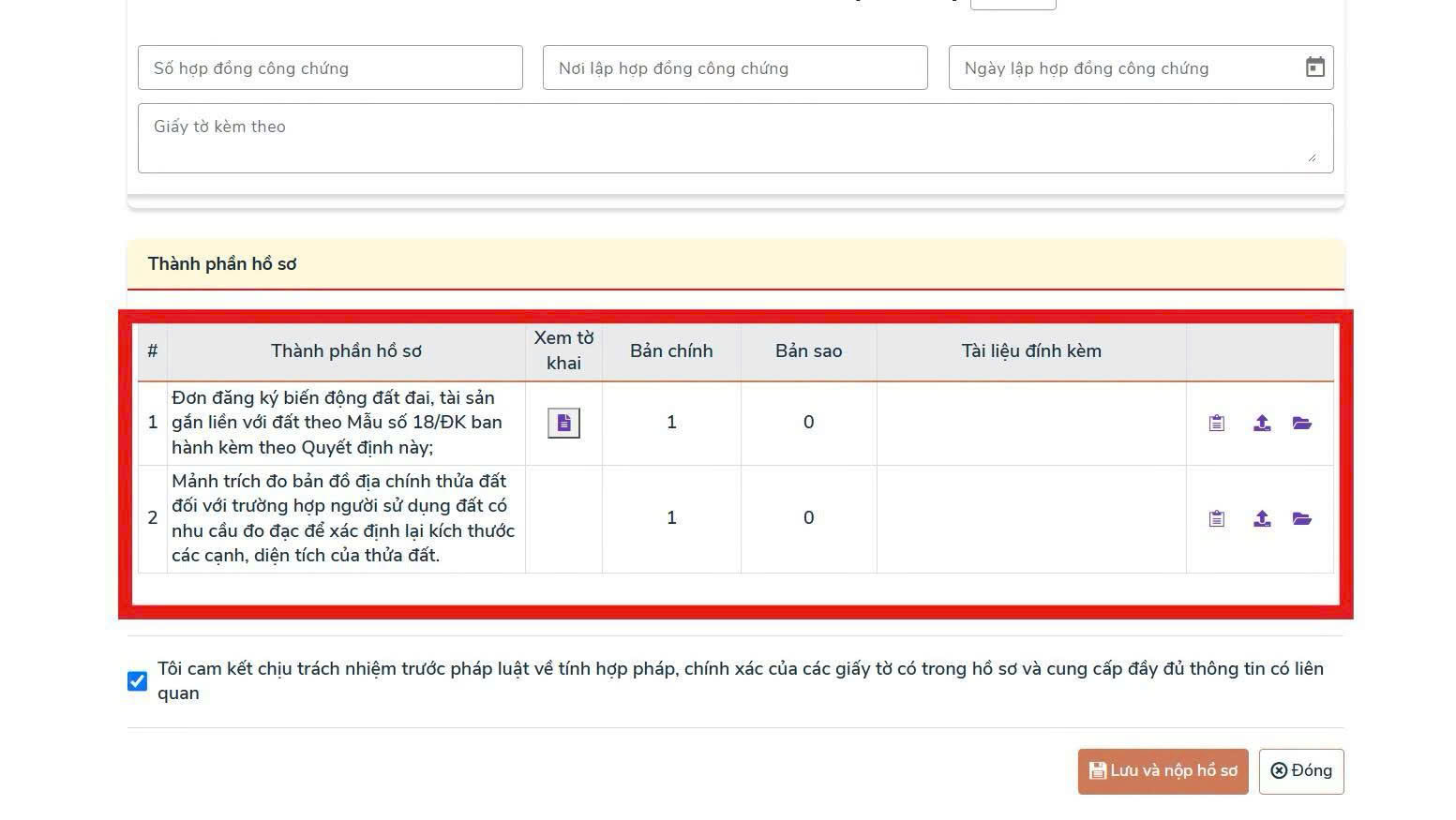Focus 'Nơi lập hợp đồng công chứng' field

tap(735, 67)
